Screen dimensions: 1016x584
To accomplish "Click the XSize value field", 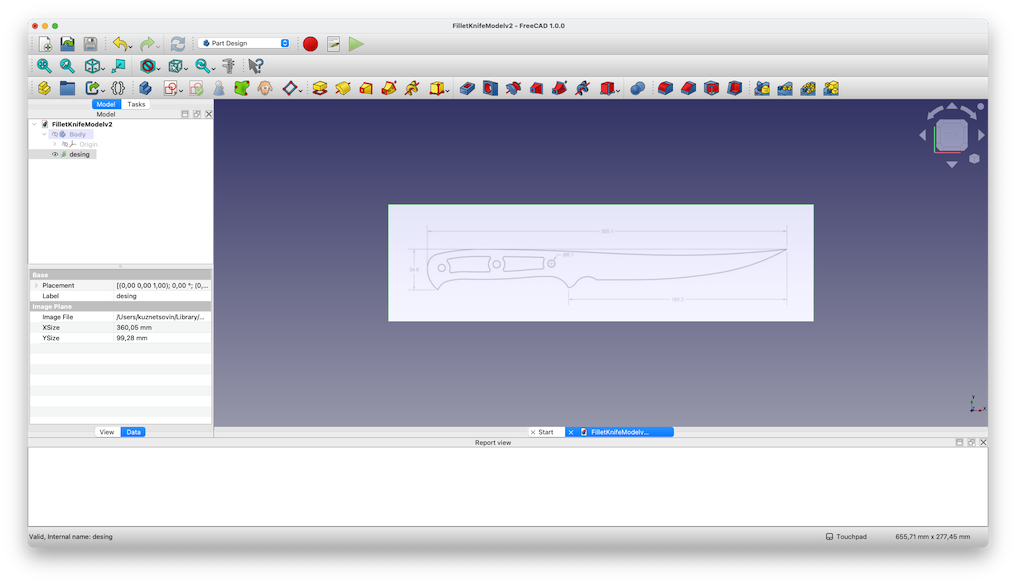I will (x=162, y=327).
